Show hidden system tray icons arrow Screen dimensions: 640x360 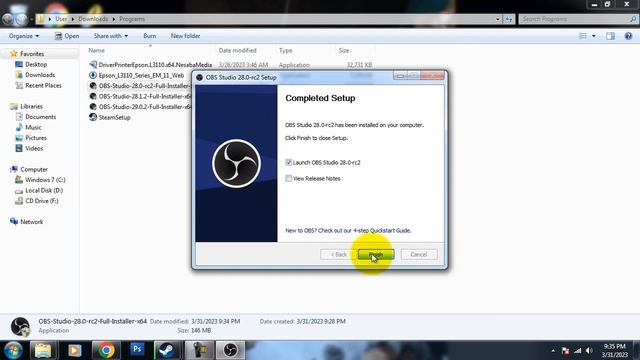[553, 351]
